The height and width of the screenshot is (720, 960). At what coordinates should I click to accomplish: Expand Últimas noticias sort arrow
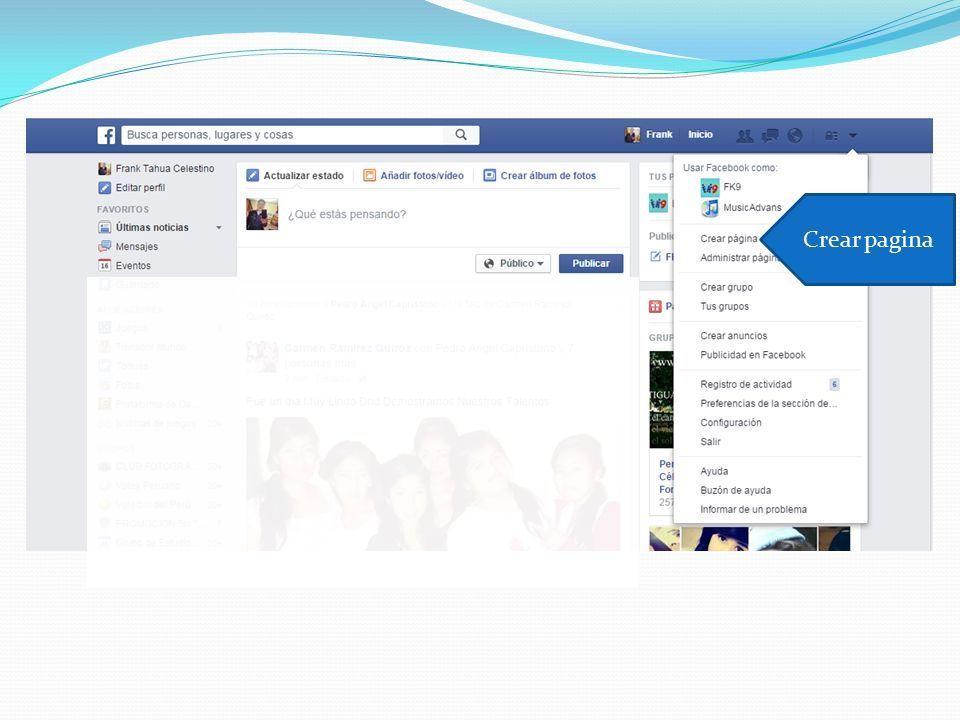(219, 228)
